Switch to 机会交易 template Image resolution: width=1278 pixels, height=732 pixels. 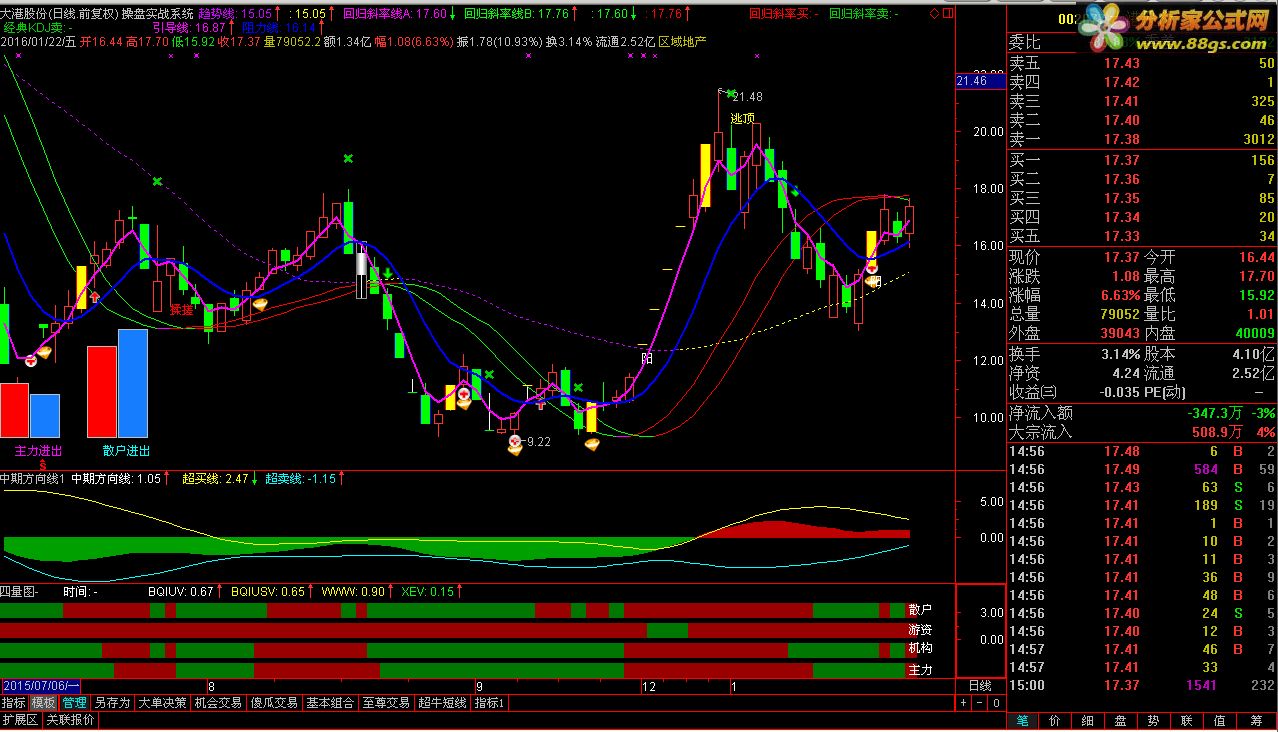point(218,703)
